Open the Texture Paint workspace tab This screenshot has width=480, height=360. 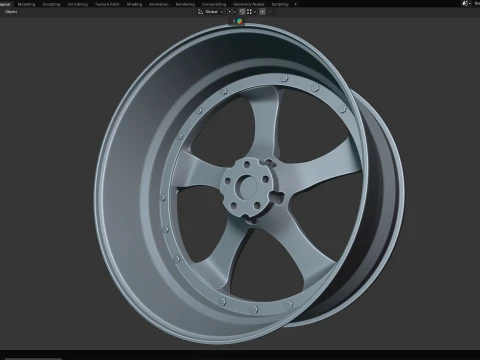tap(107, 4)
